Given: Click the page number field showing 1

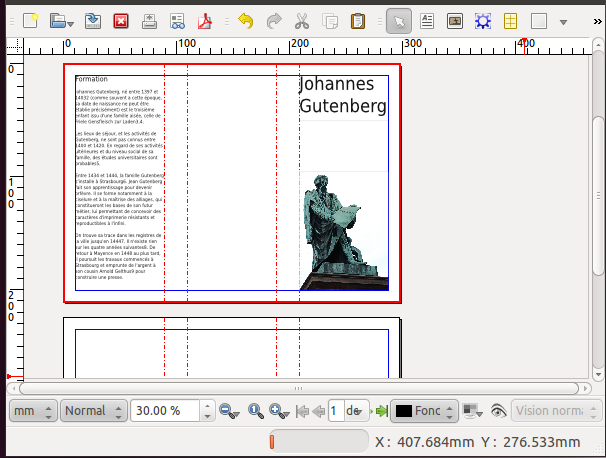Looking at the screenshot, I should point(336,410).
